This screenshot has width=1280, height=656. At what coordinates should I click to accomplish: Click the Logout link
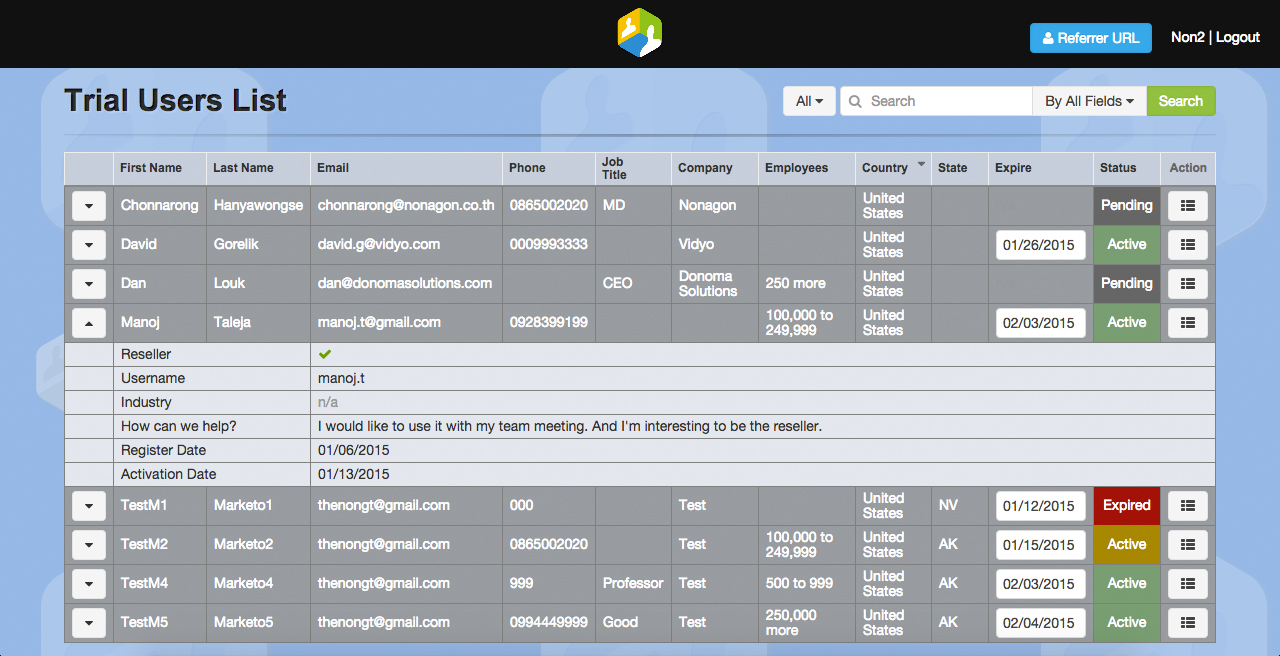(x=1238, y=37)
